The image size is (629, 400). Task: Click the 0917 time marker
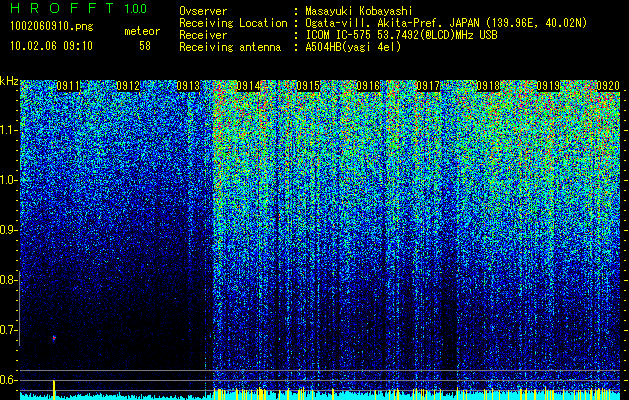pos(428,85)
